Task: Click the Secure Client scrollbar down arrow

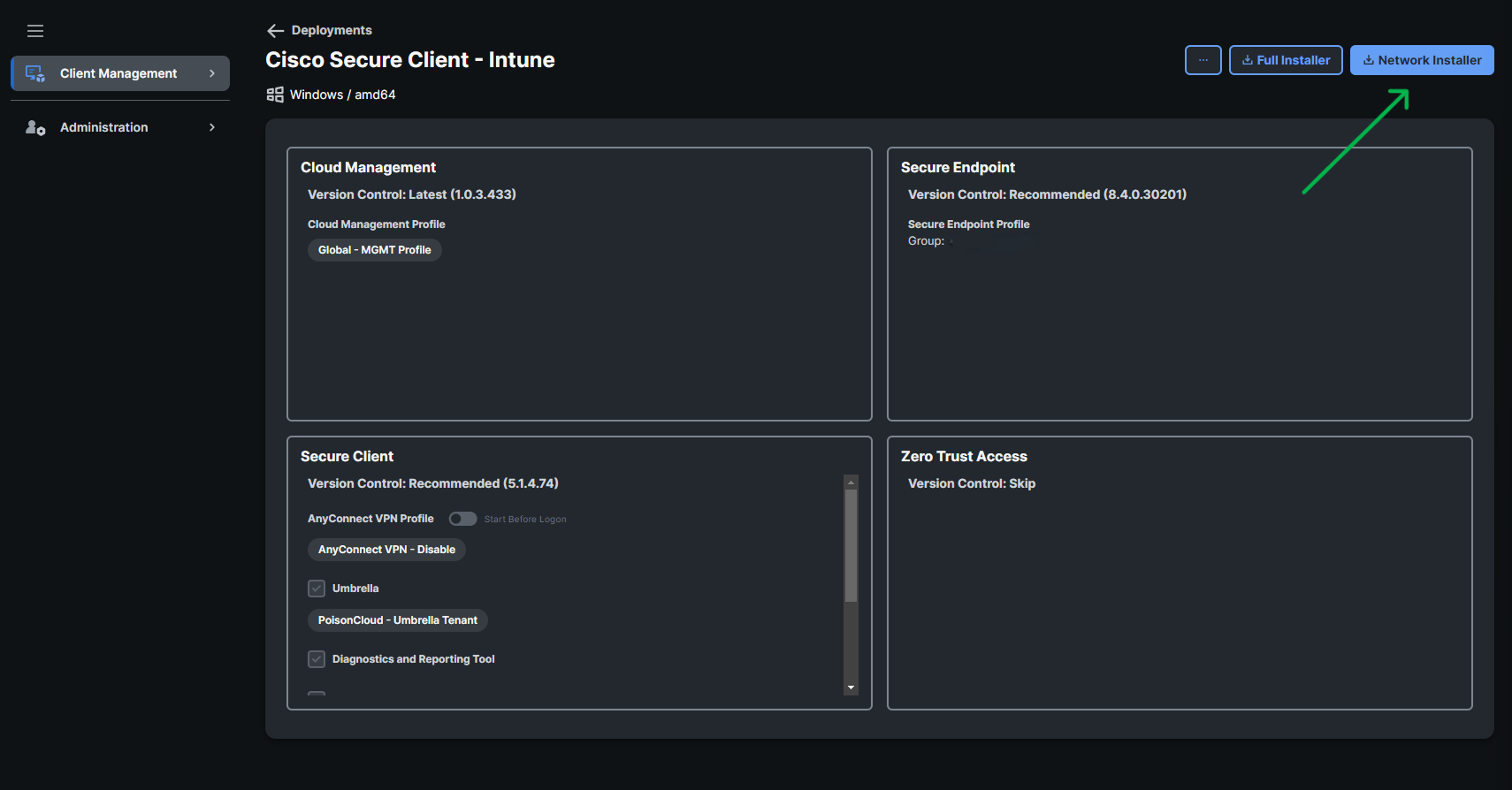Action: 851,687
